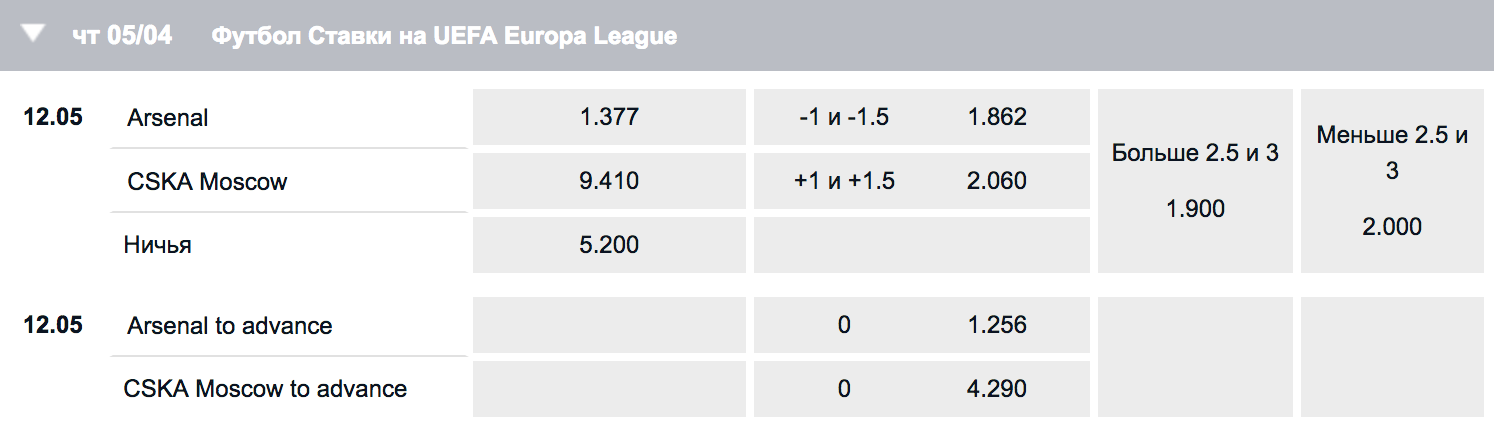Open the Arsenal to advance market label
The image size is (1494, 434).
coord(230,326)
